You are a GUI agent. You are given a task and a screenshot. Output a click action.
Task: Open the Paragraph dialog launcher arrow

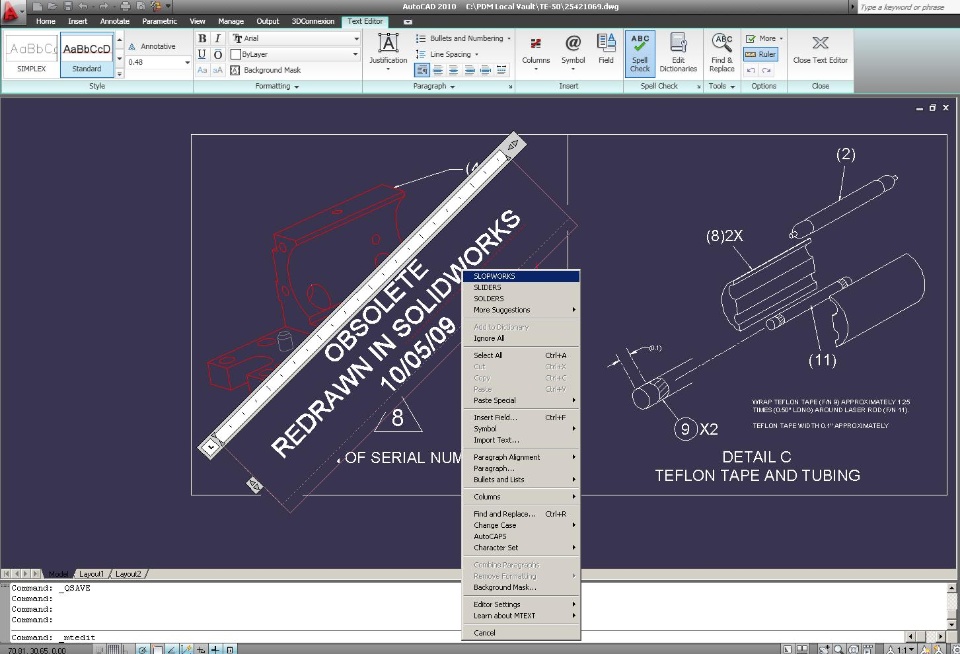pos(510,87)
